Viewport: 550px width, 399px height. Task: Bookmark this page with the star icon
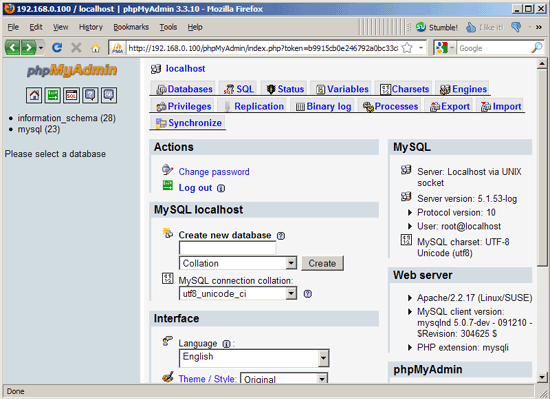point(407,48)
